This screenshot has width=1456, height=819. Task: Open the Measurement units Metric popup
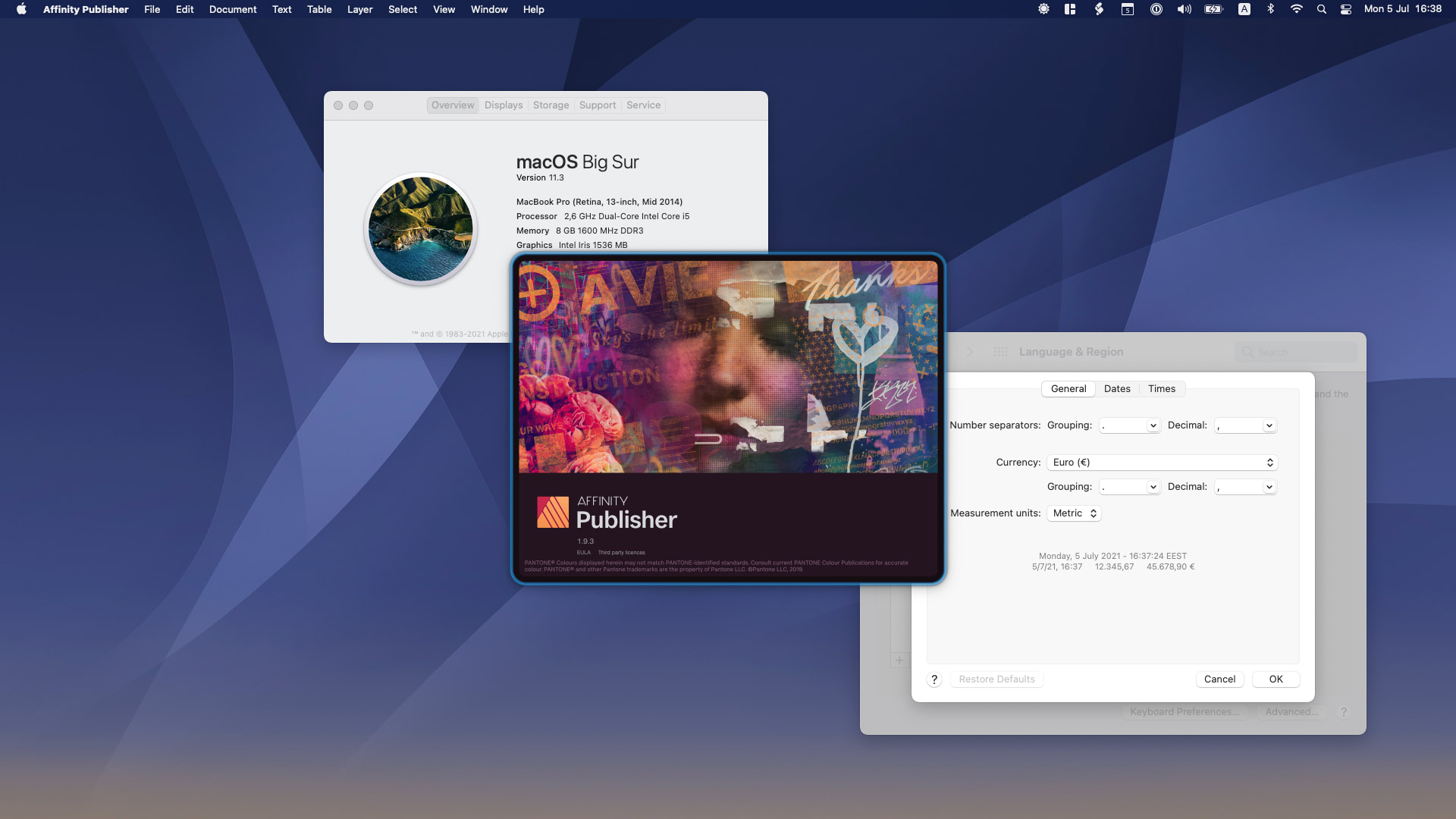click(1074, 513)
